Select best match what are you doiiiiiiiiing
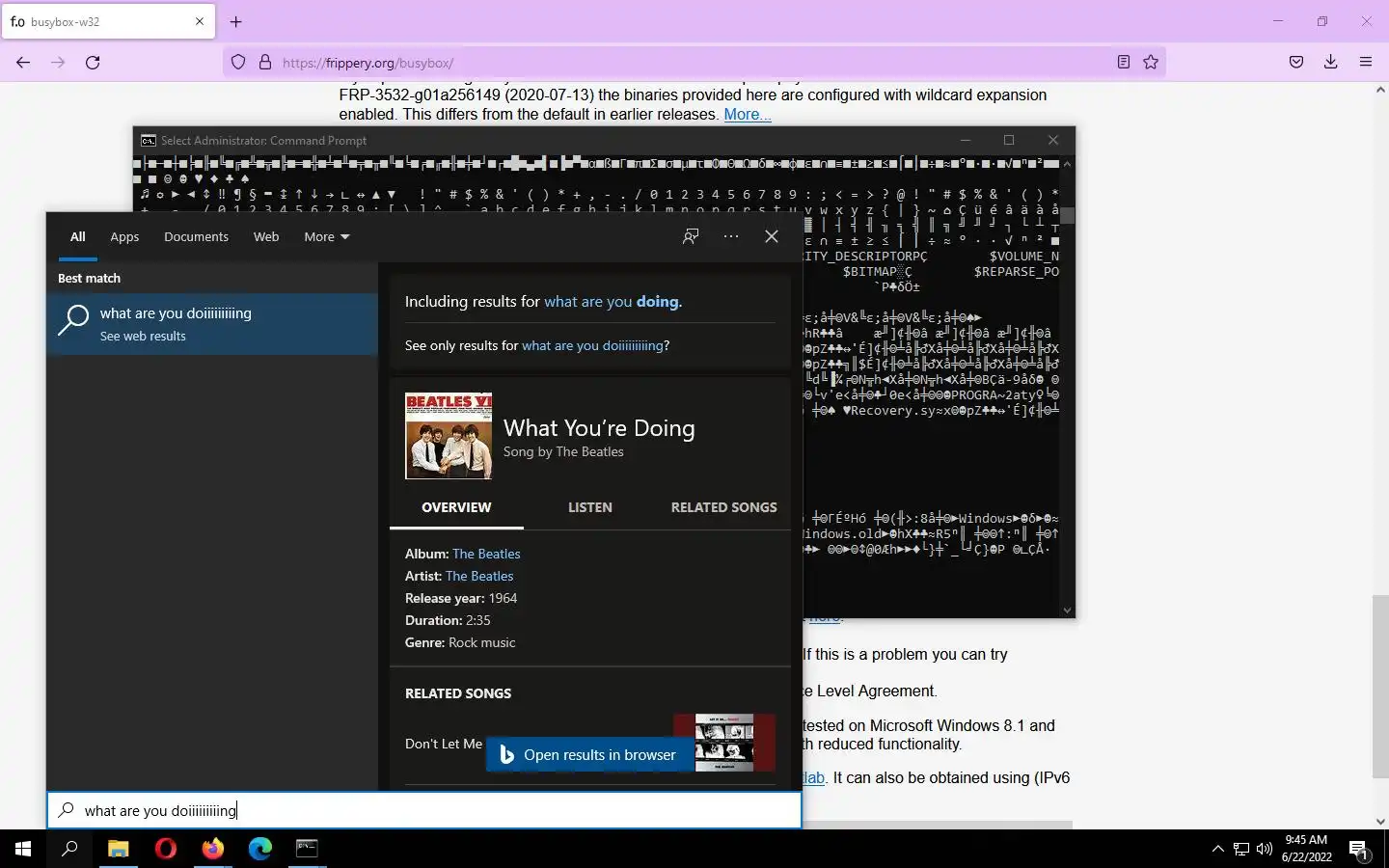The image size is (1389, 868). (x=212, y=324)
